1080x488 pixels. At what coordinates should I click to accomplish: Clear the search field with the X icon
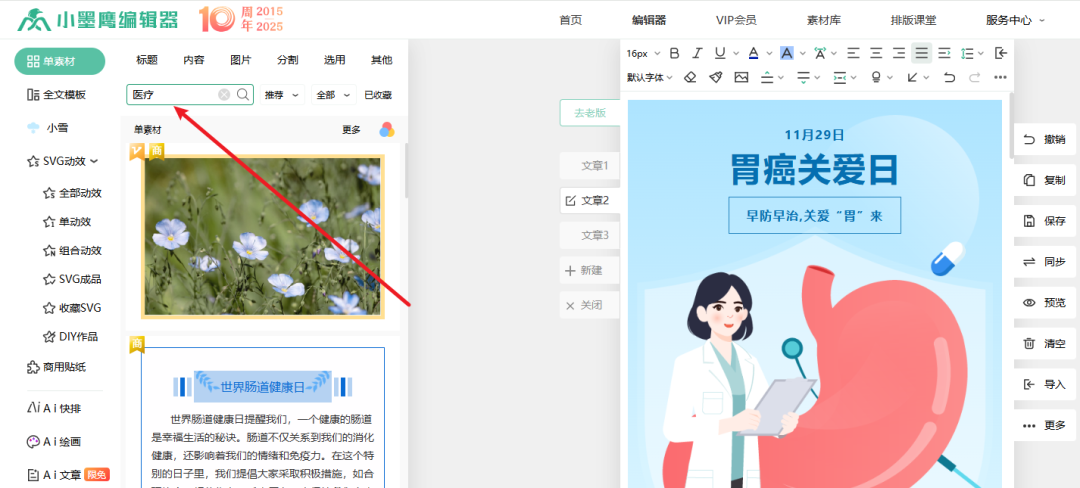[x=224, y=95]
